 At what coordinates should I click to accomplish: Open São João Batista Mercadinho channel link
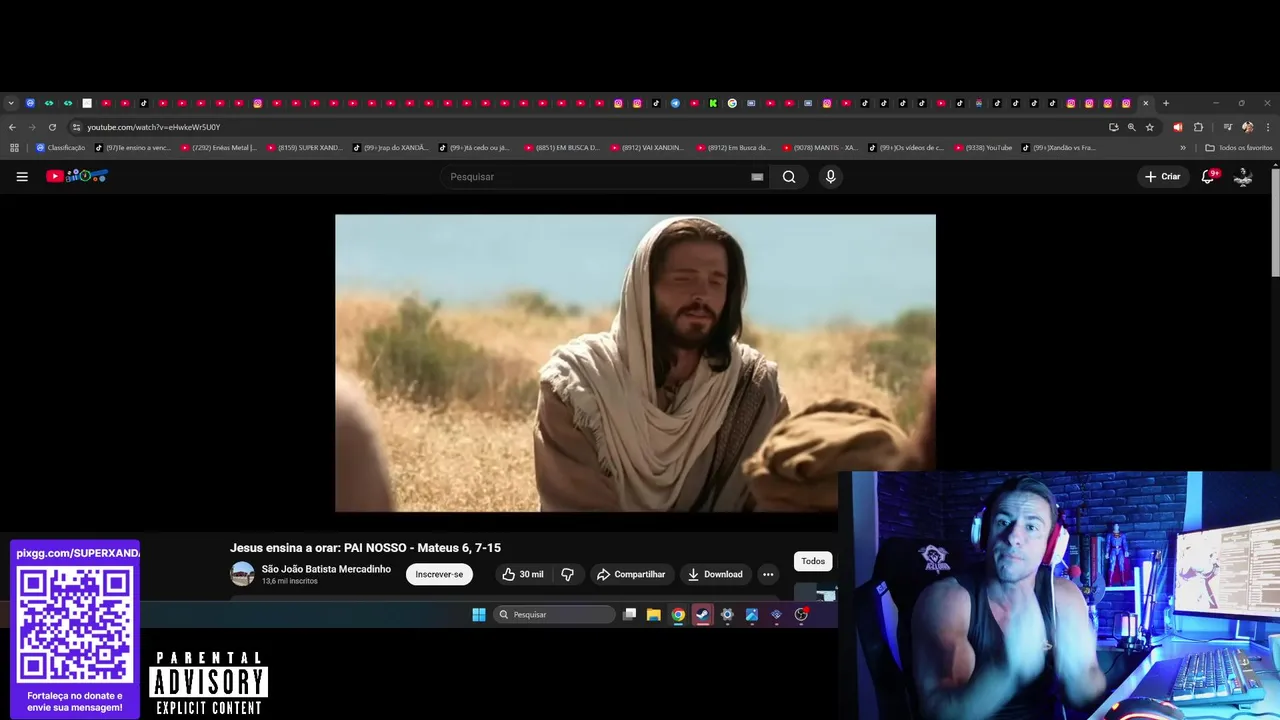326,568
